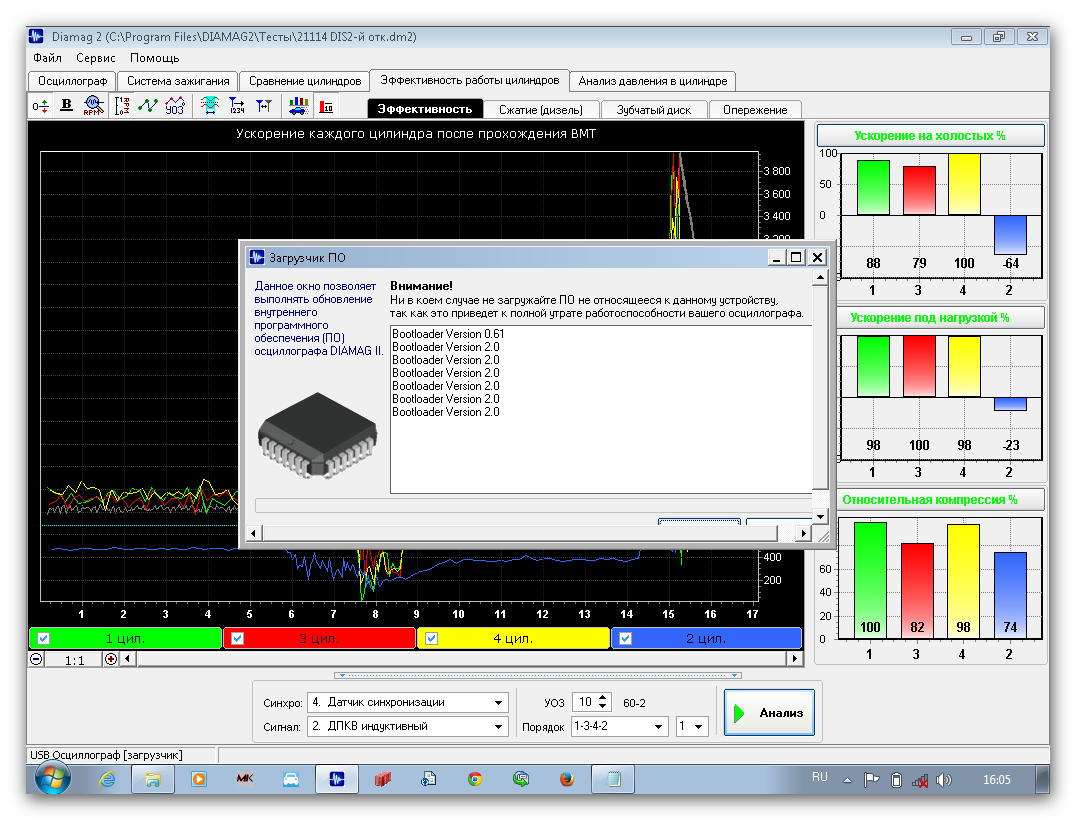The image size is (1076, 820).
Task: Click firmware loader horizontal scrollbar right arrow
Action: [804, 533]
